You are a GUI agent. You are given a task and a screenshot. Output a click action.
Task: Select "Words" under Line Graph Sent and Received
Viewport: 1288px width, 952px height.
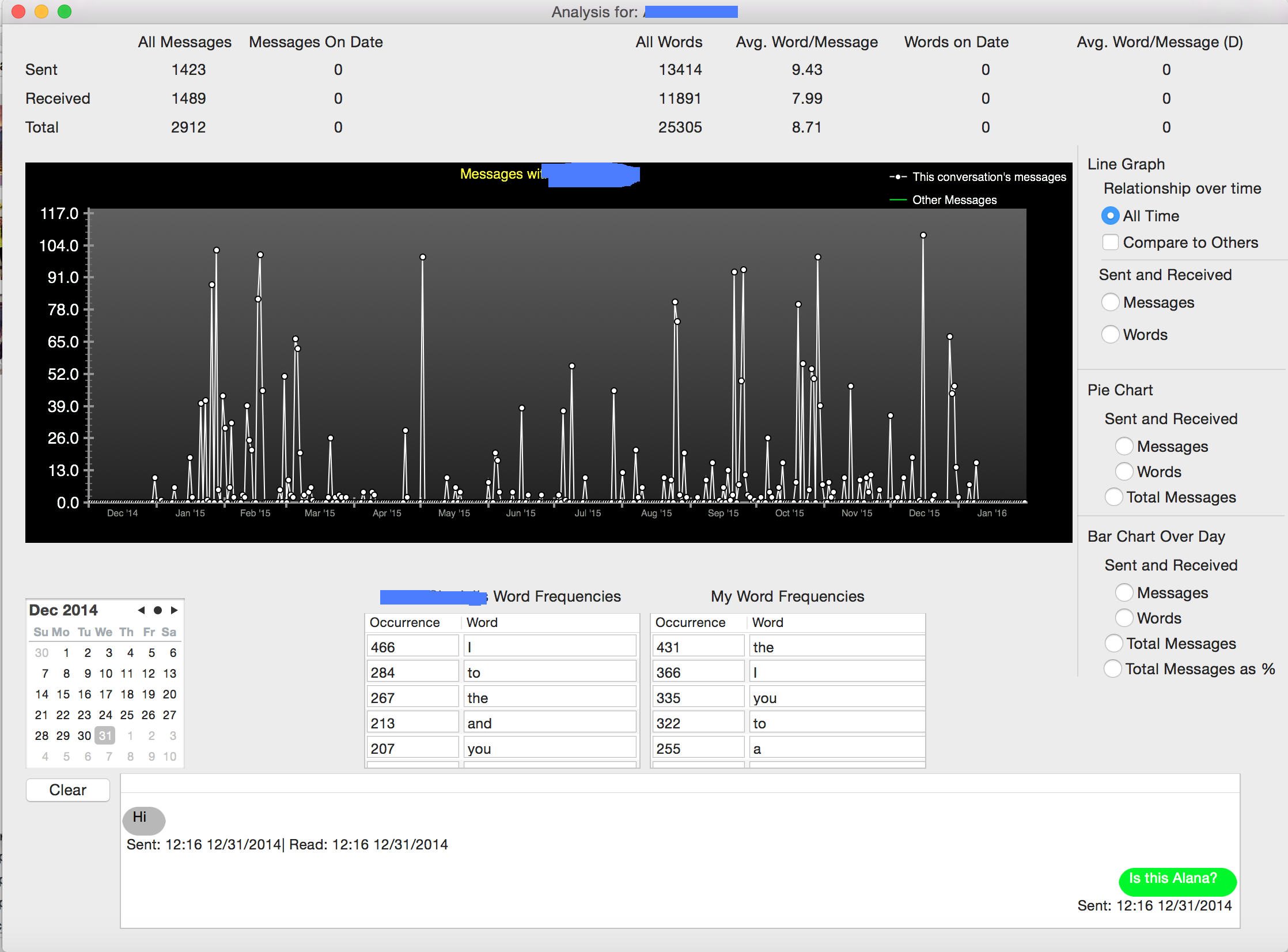tap(1111, 334)
